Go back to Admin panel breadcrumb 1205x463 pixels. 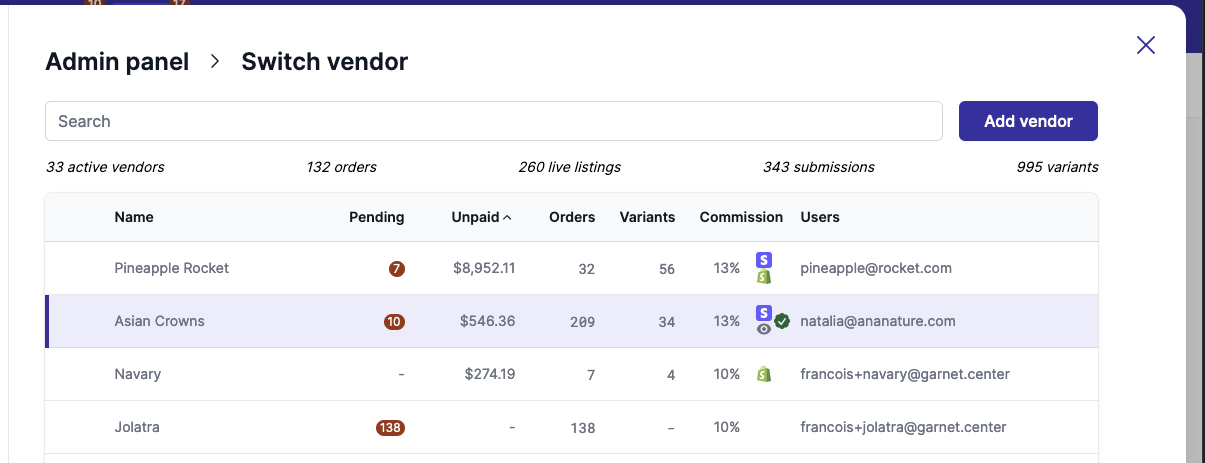117,62
